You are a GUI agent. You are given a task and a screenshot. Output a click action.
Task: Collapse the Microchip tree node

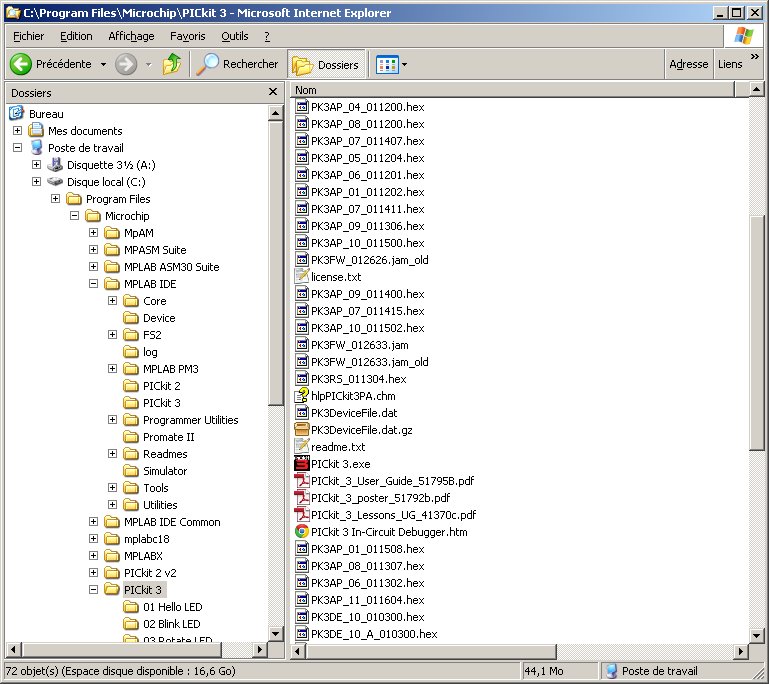tap(75, 216)
